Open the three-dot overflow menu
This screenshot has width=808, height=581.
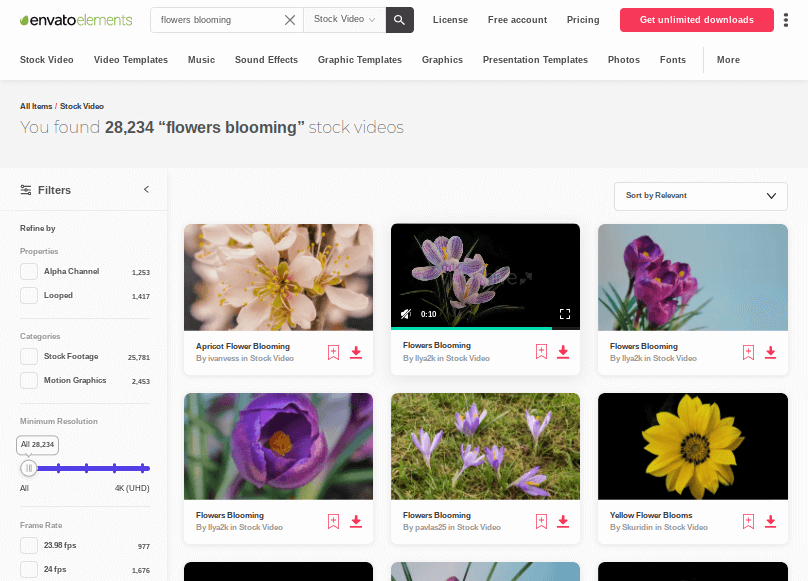[786, 20]
